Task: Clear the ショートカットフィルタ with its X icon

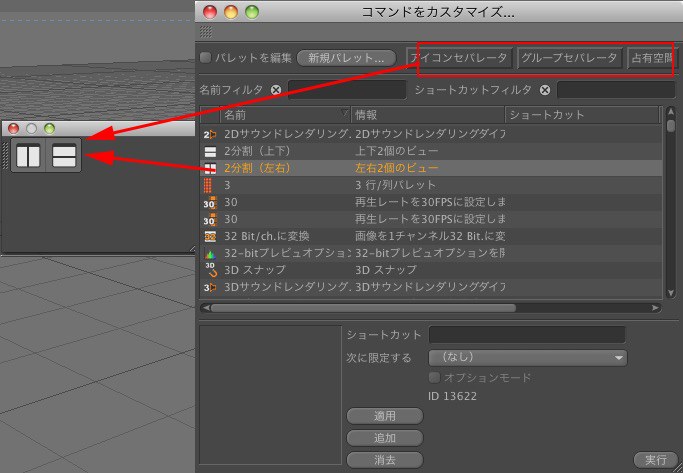Action: [x=545, y=90]
